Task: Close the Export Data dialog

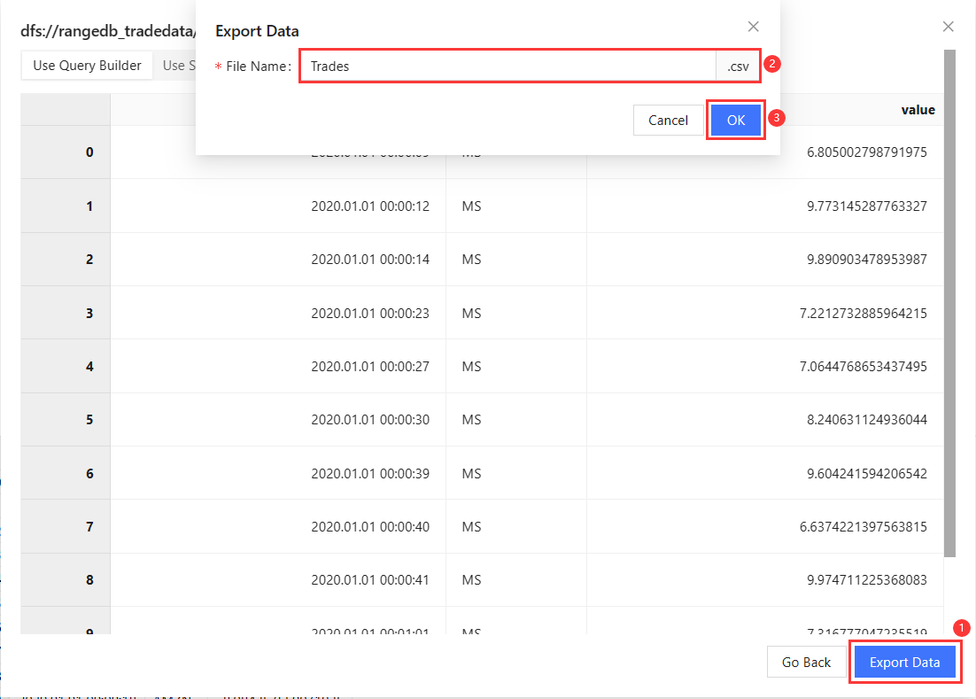Action: pyautogui.click(x=753, y=27)
